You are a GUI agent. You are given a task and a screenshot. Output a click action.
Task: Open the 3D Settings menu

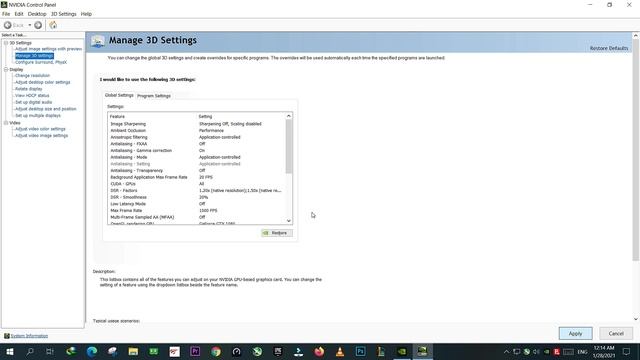click(x=63, y=14)
